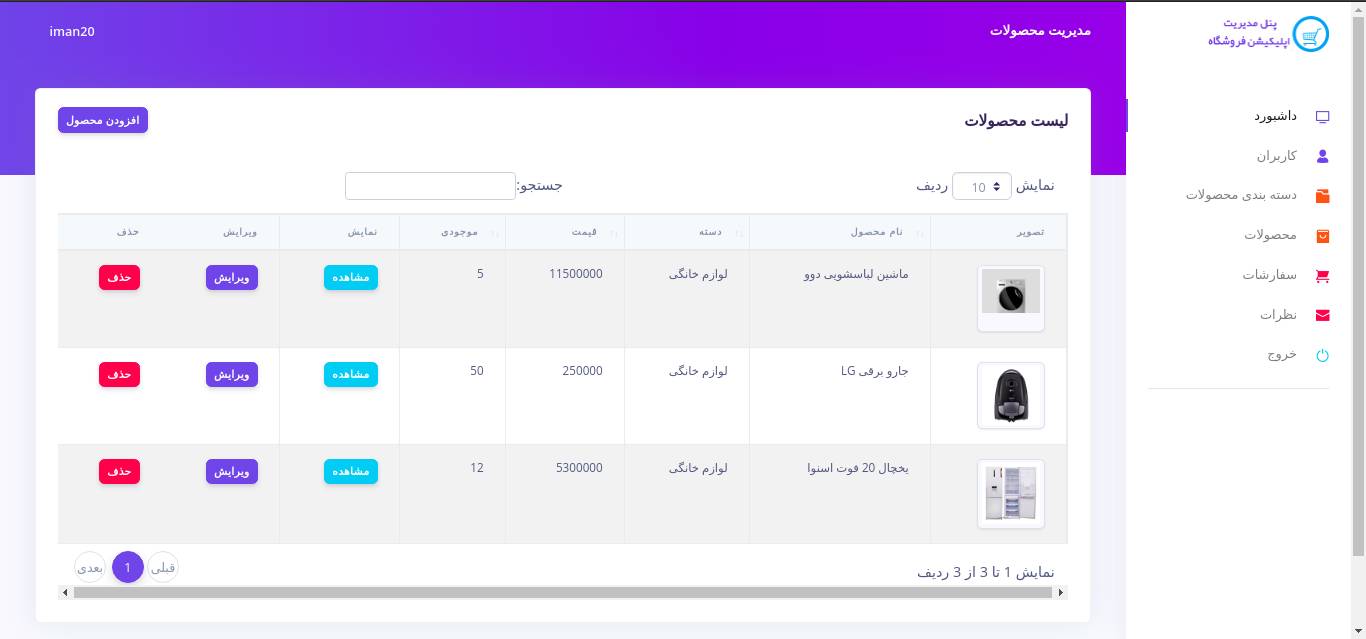Open the rows-per-page dropdown showing 10
This screenshot has width=1366, height=639.
[x=981, y=187]
